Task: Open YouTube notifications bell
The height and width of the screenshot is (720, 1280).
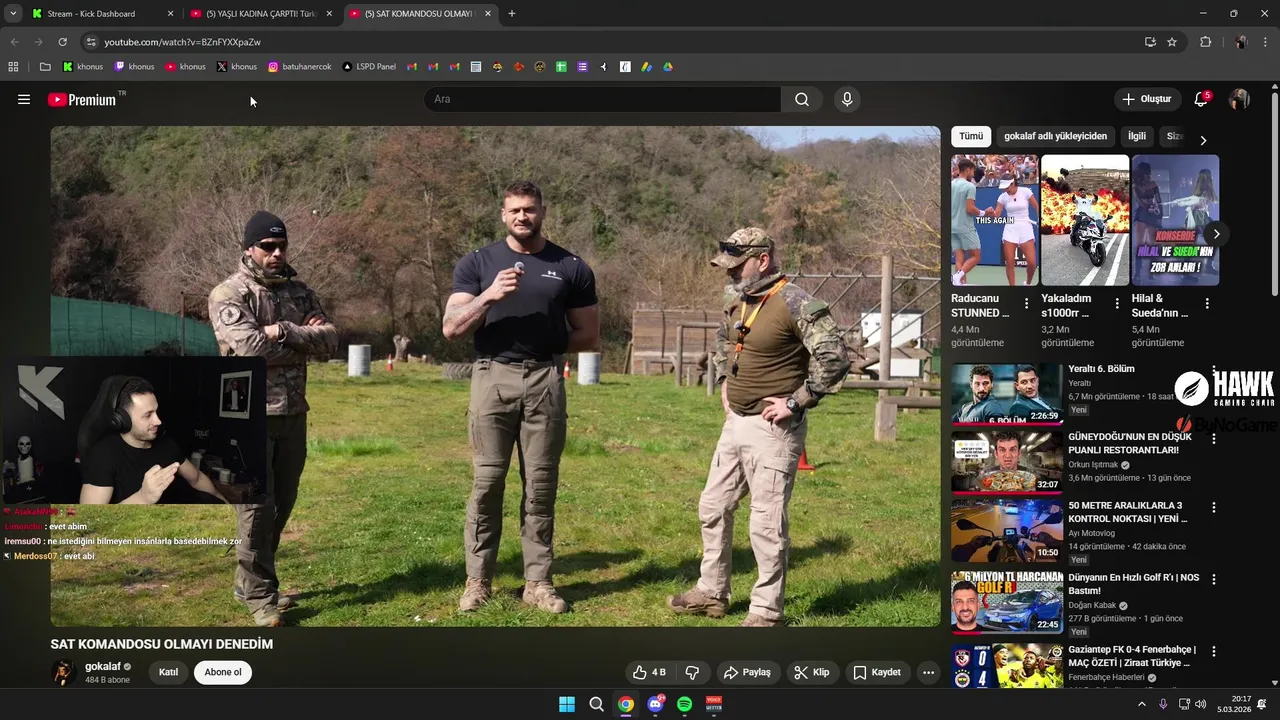Action: [x=1201, y=99]
